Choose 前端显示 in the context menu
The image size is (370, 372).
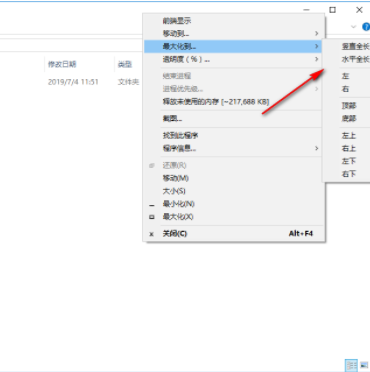coord(233,21)
